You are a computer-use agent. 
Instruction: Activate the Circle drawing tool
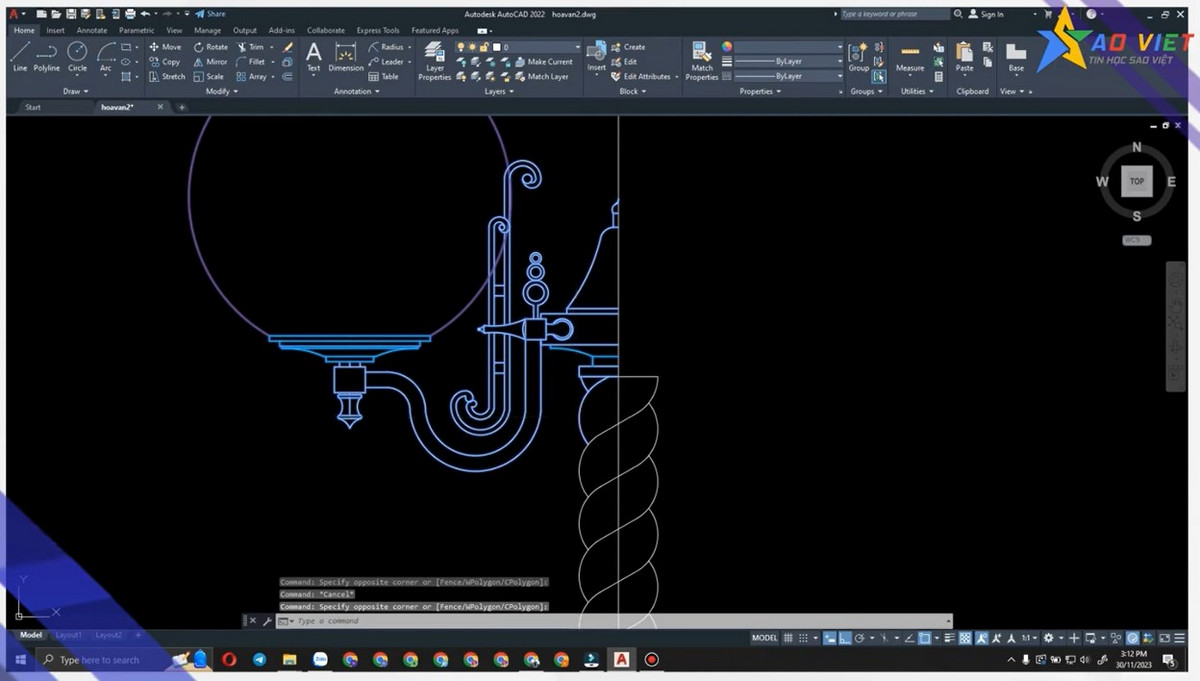pos(77,58)
